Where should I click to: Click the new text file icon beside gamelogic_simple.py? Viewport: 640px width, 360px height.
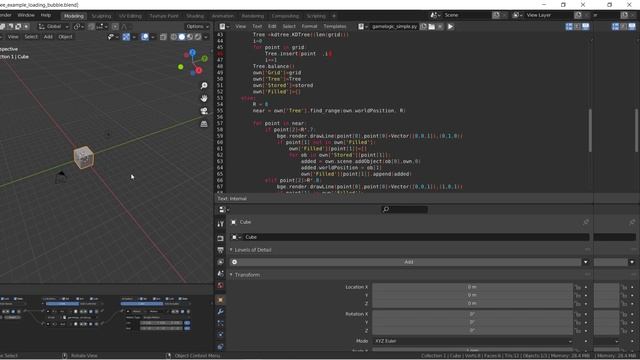point(423,27)
